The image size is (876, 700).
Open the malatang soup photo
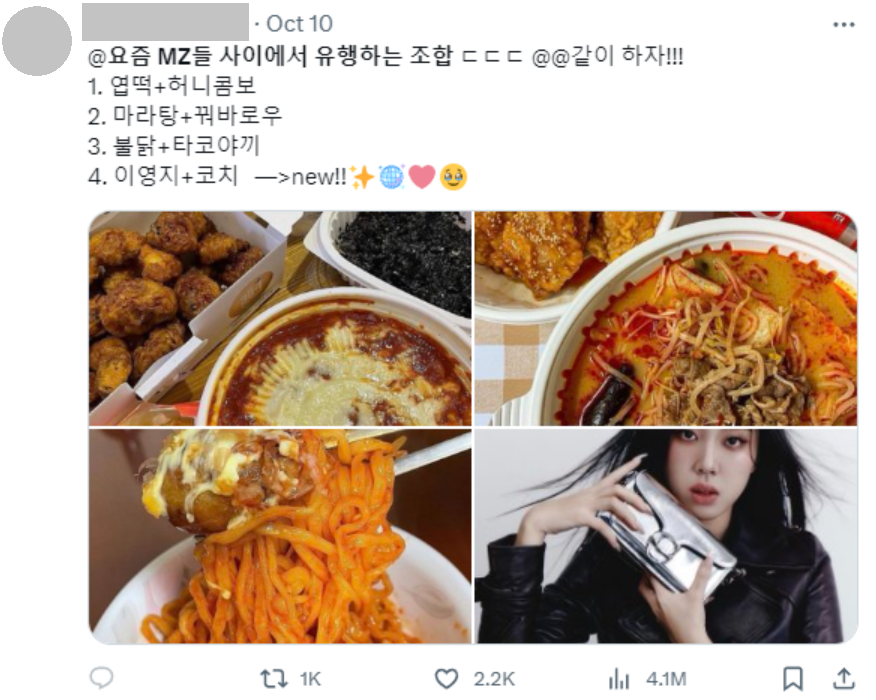click(665, 318)
